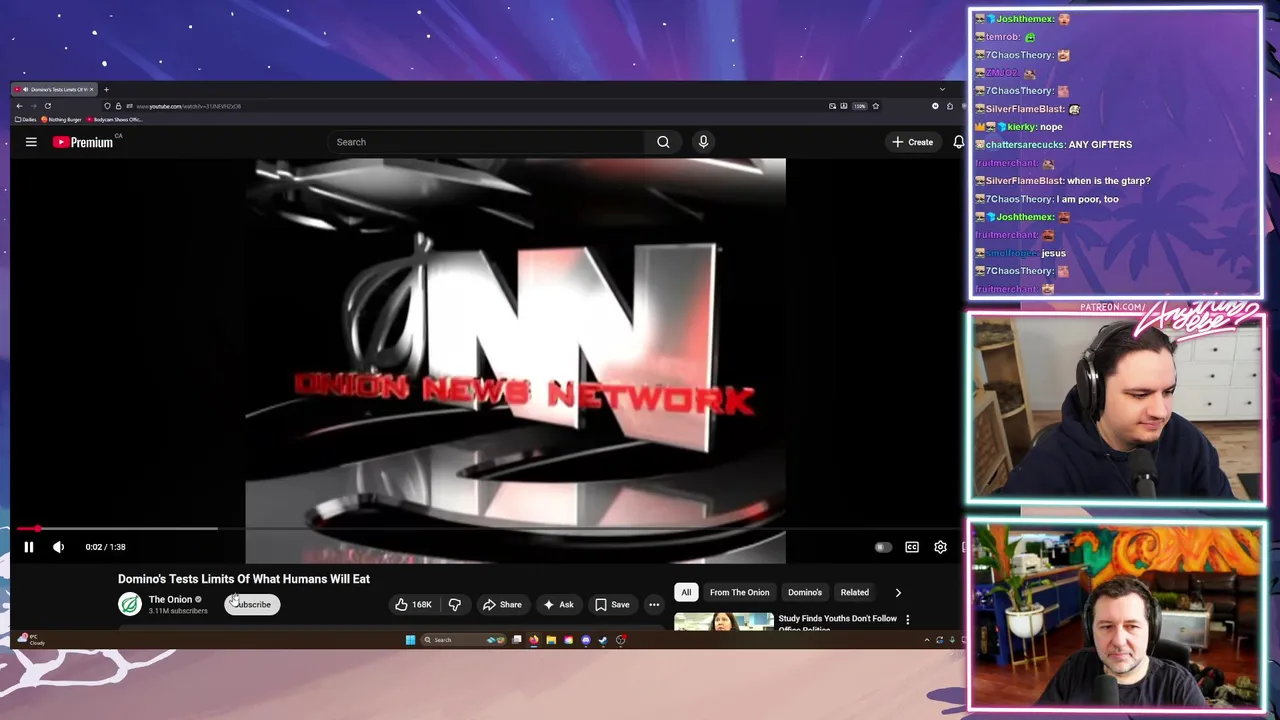Mute the video volume

58,547
